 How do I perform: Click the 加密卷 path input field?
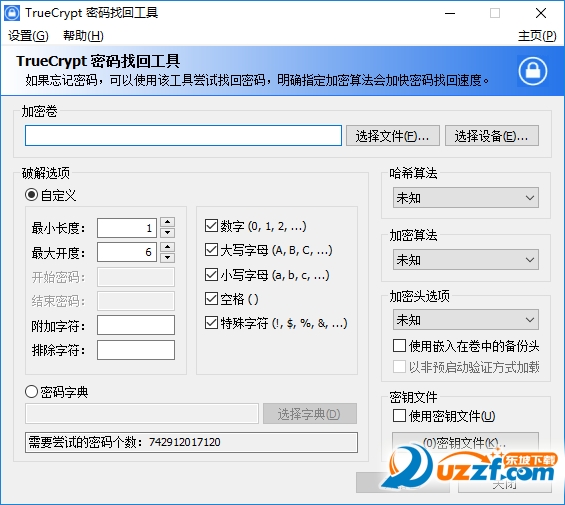183,136
